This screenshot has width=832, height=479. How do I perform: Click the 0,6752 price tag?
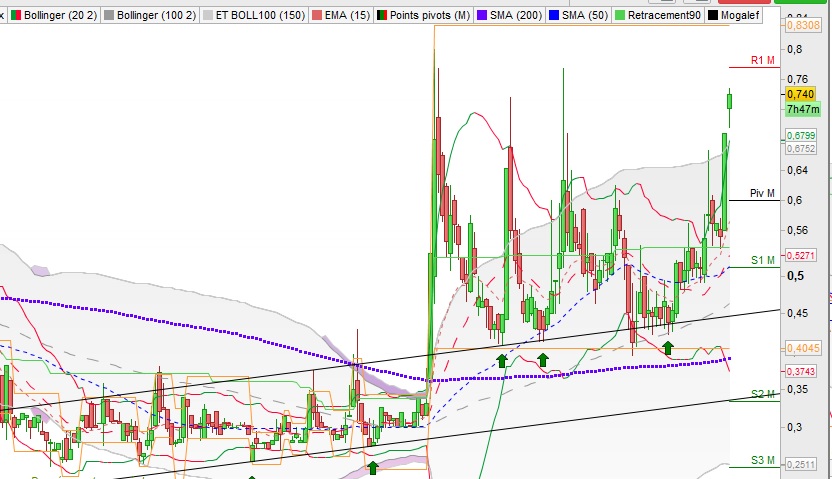click(x=801, y=149)
